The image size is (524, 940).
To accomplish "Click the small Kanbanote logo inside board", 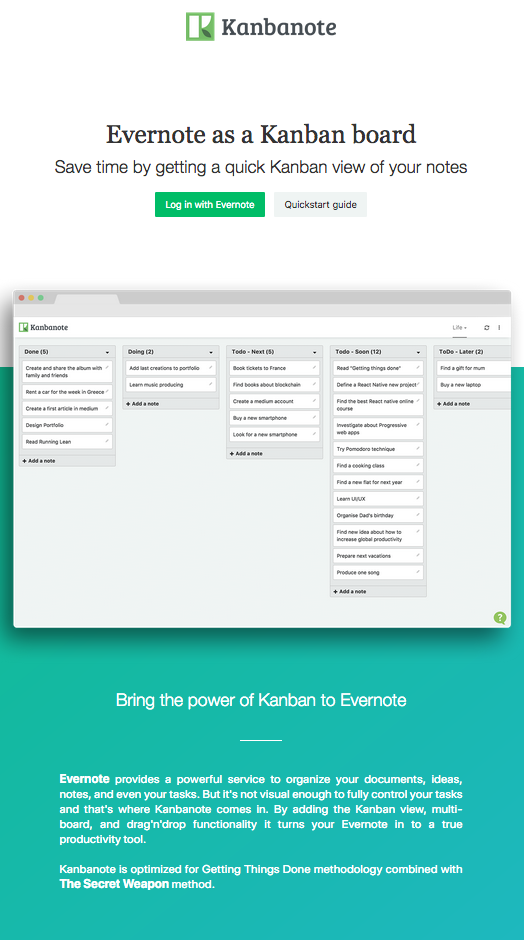I will [43, 327].
